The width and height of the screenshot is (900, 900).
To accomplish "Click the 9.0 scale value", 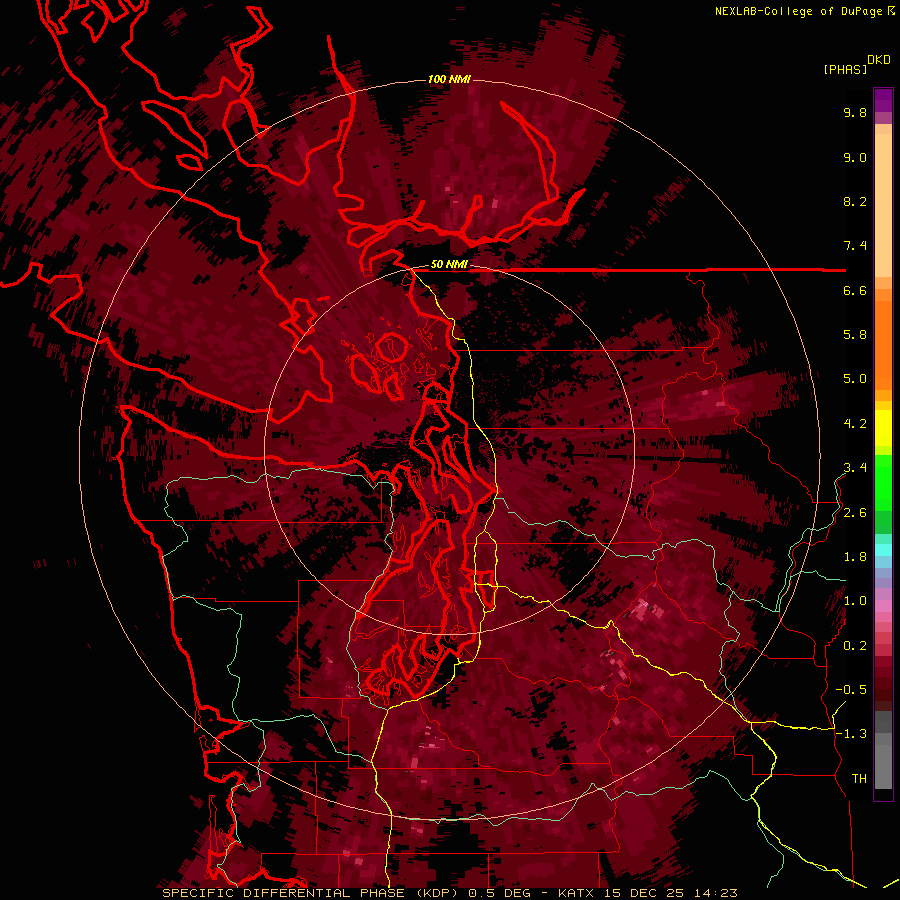I will click(x=855, y=157).
